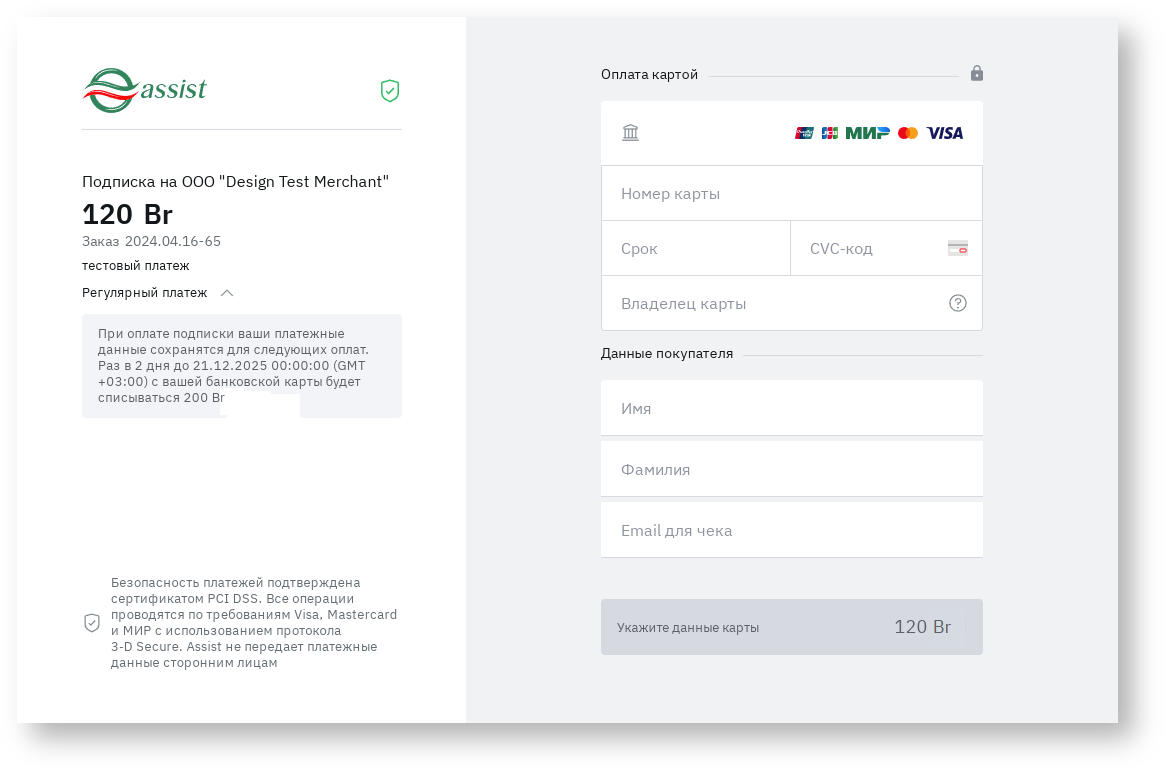
Task: Click the UnionPay card logo
Action: coord(804,133)
